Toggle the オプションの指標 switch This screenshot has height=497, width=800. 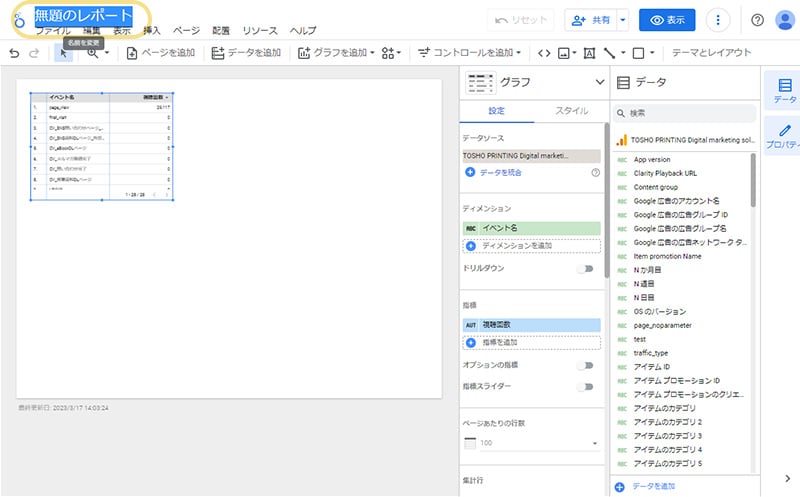(586, 365)
